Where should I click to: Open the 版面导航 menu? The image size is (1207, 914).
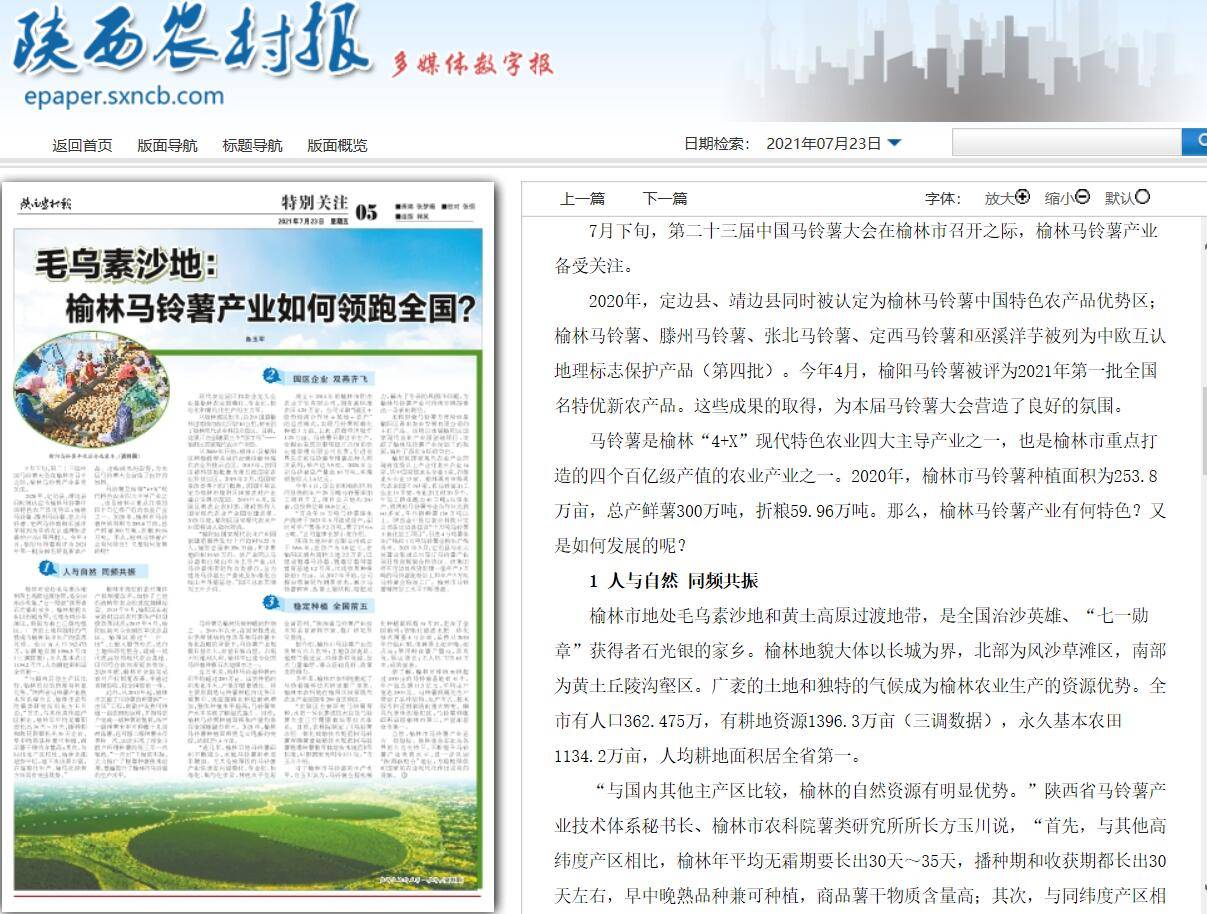167,145
